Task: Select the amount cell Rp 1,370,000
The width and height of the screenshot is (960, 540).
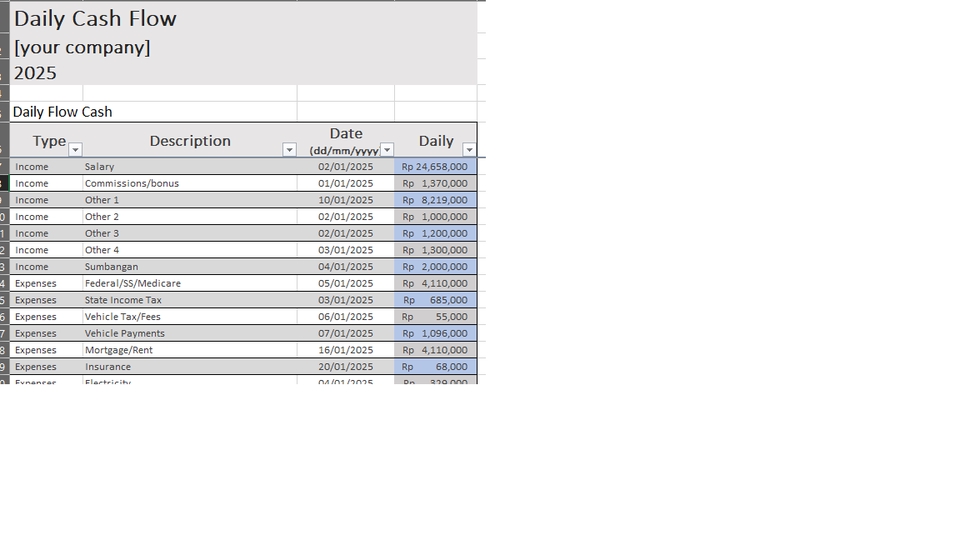Action: click(435, 183)
